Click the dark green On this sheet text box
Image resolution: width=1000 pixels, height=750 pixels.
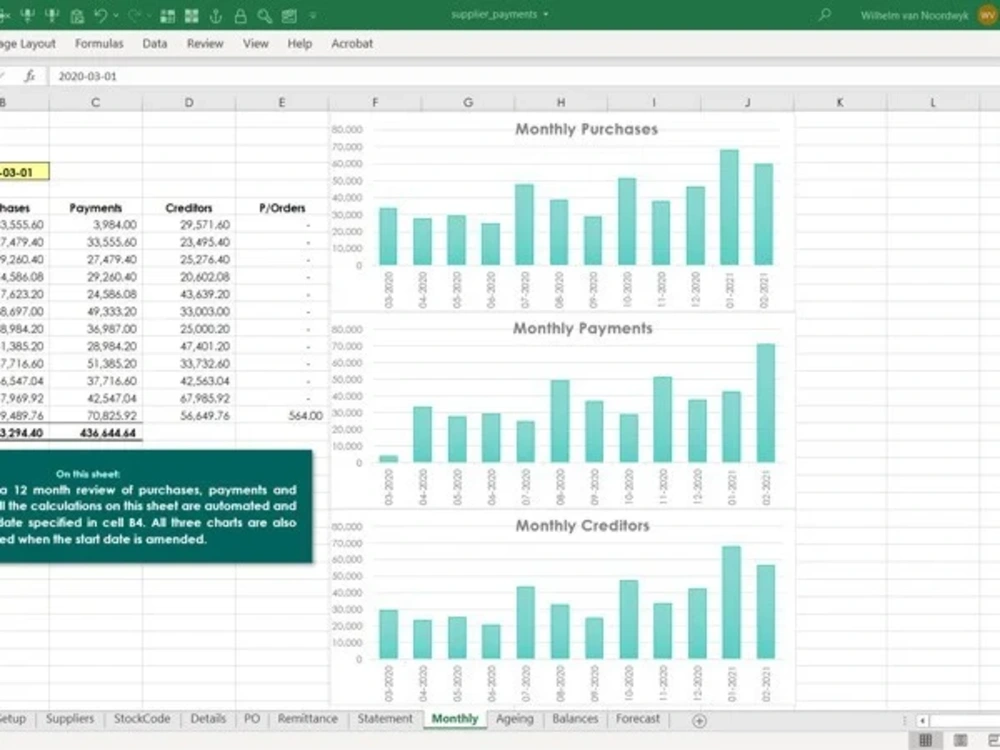[x=156, y=506]
